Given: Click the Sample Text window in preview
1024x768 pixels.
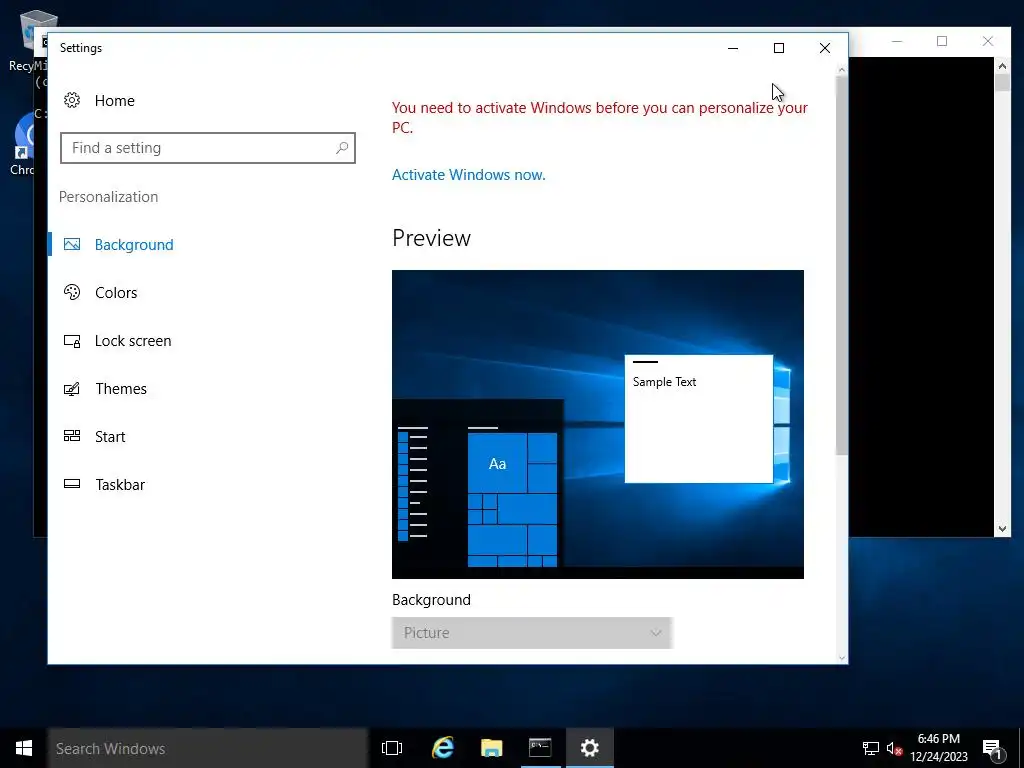Looking at the screenshot, I should (x=699, y=419).
